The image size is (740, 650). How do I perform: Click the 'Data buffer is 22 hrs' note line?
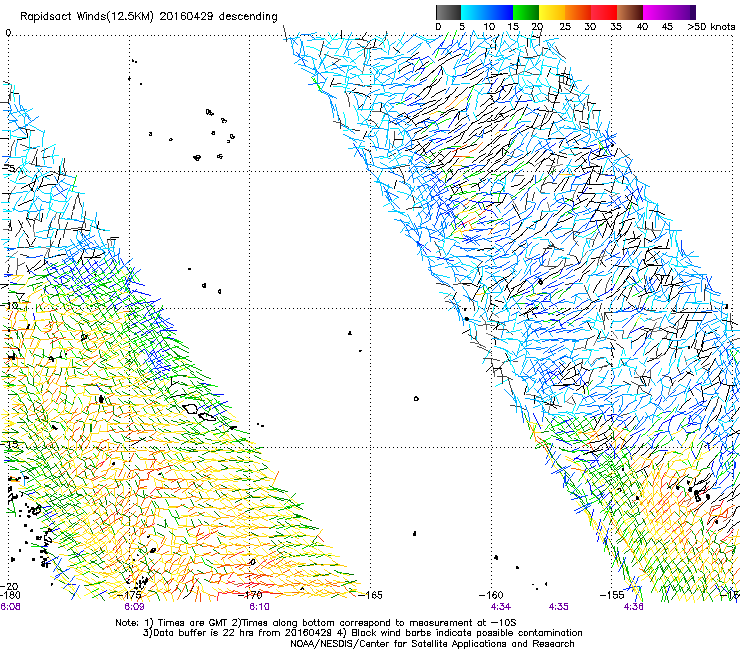[362, 633]
